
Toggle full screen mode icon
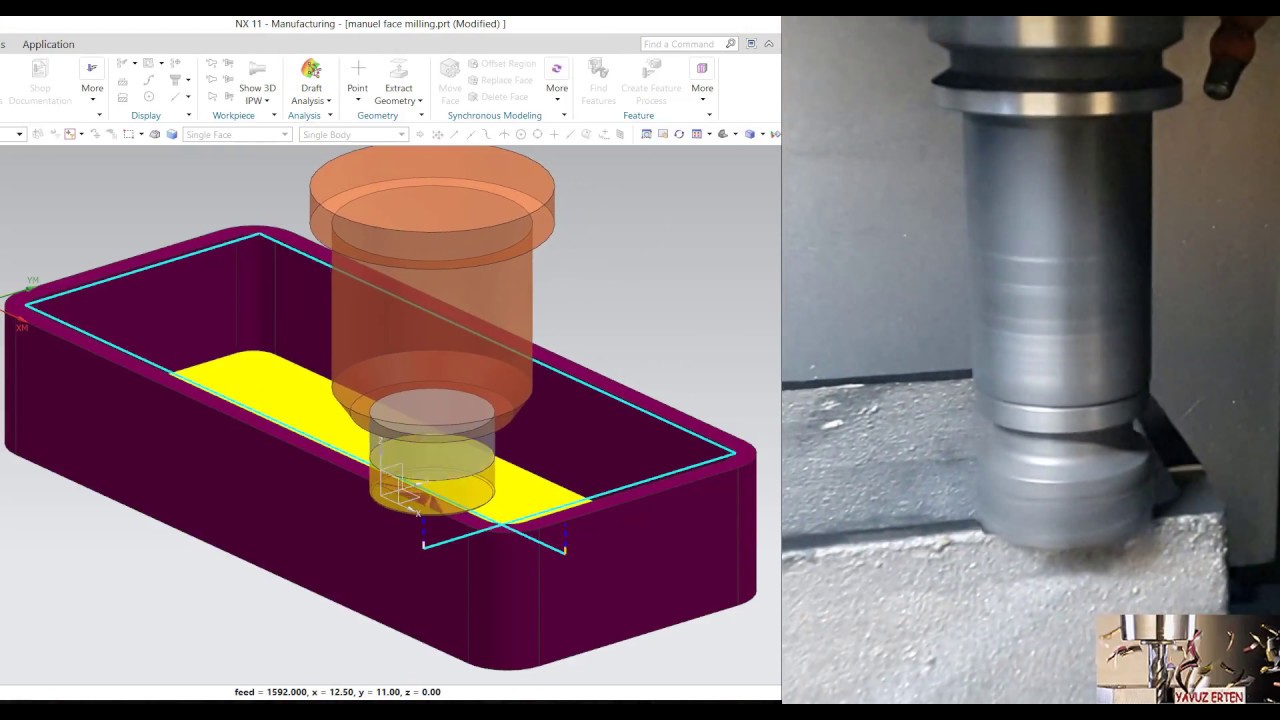[752, 44]
